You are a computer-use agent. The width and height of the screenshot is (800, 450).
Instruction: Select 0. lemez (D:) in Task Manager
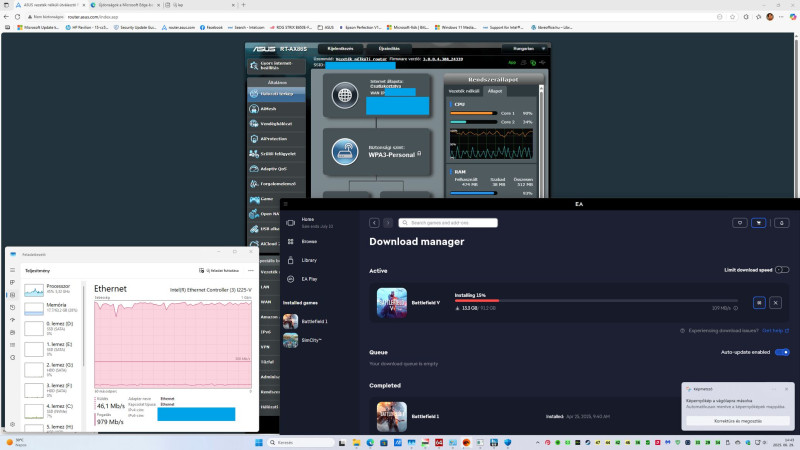coord(51,327)
